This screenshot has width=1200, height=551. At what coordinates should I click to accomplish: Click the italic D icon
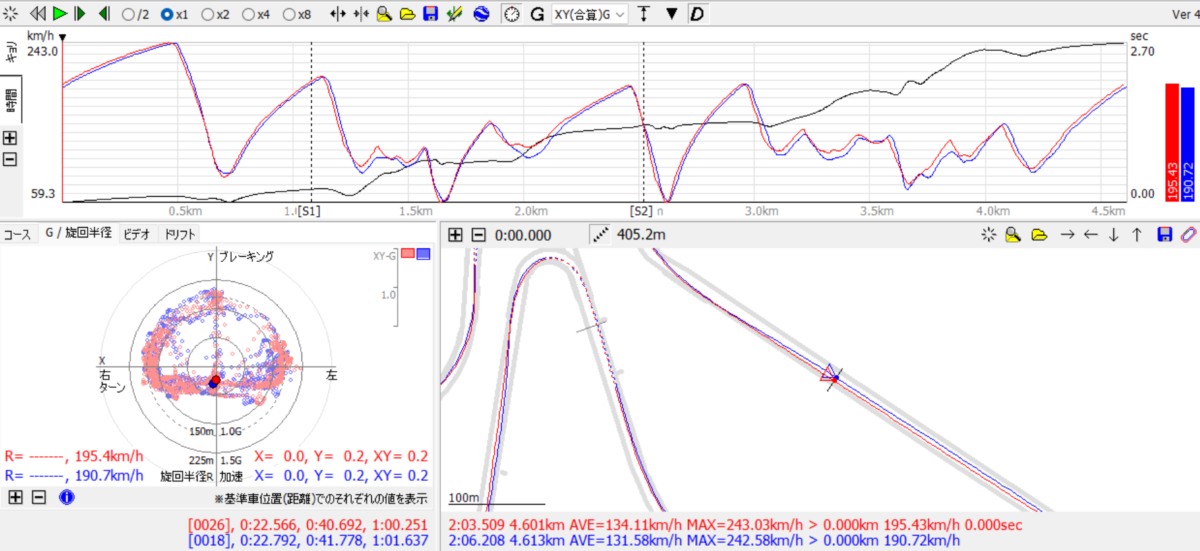pyautogui.click(x=696, y=15)
